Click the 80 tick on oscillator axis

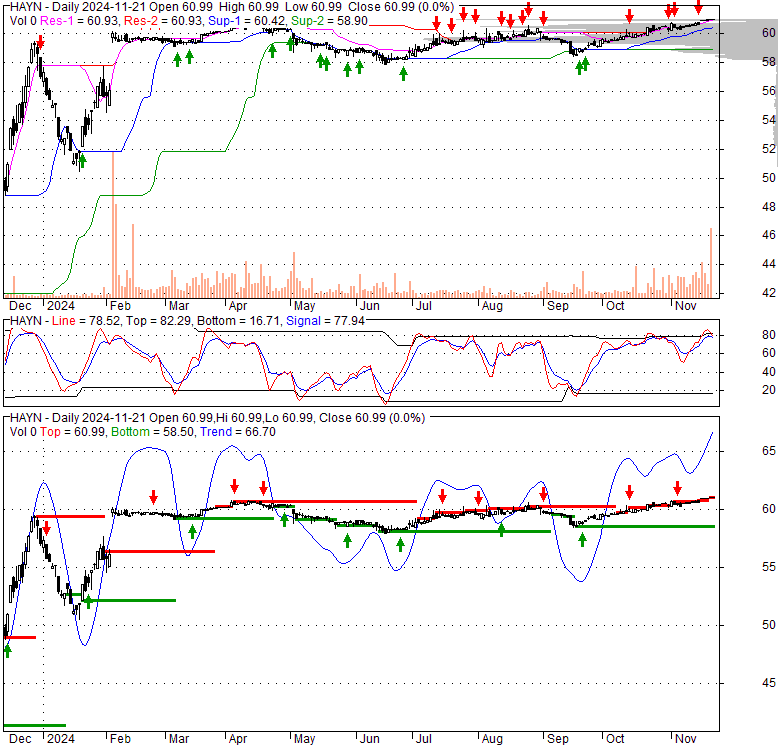coord(769,335)
